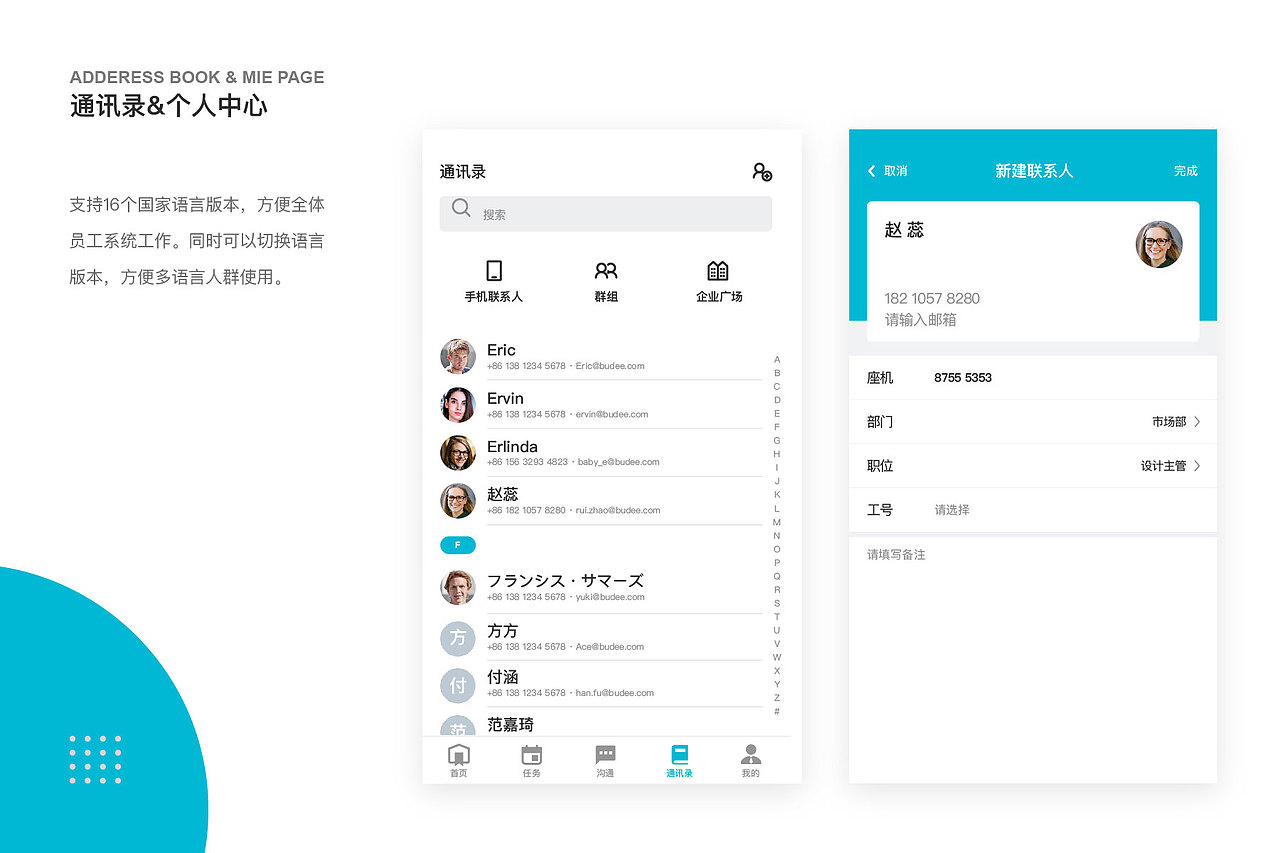The height and width of the screenshot is (853, 1280).
Task: Click 取消 to cancel new contact
Action: [896, 171]
